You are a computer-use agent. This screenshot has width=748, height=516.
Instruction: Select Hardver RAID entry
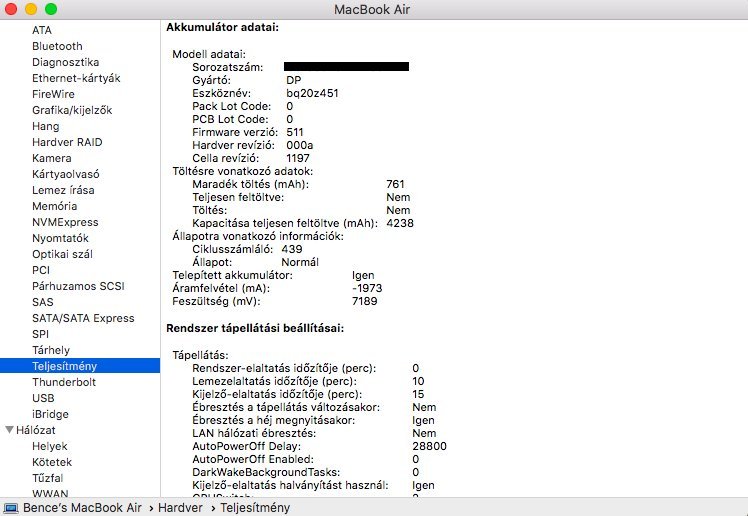tap(67, 142)
